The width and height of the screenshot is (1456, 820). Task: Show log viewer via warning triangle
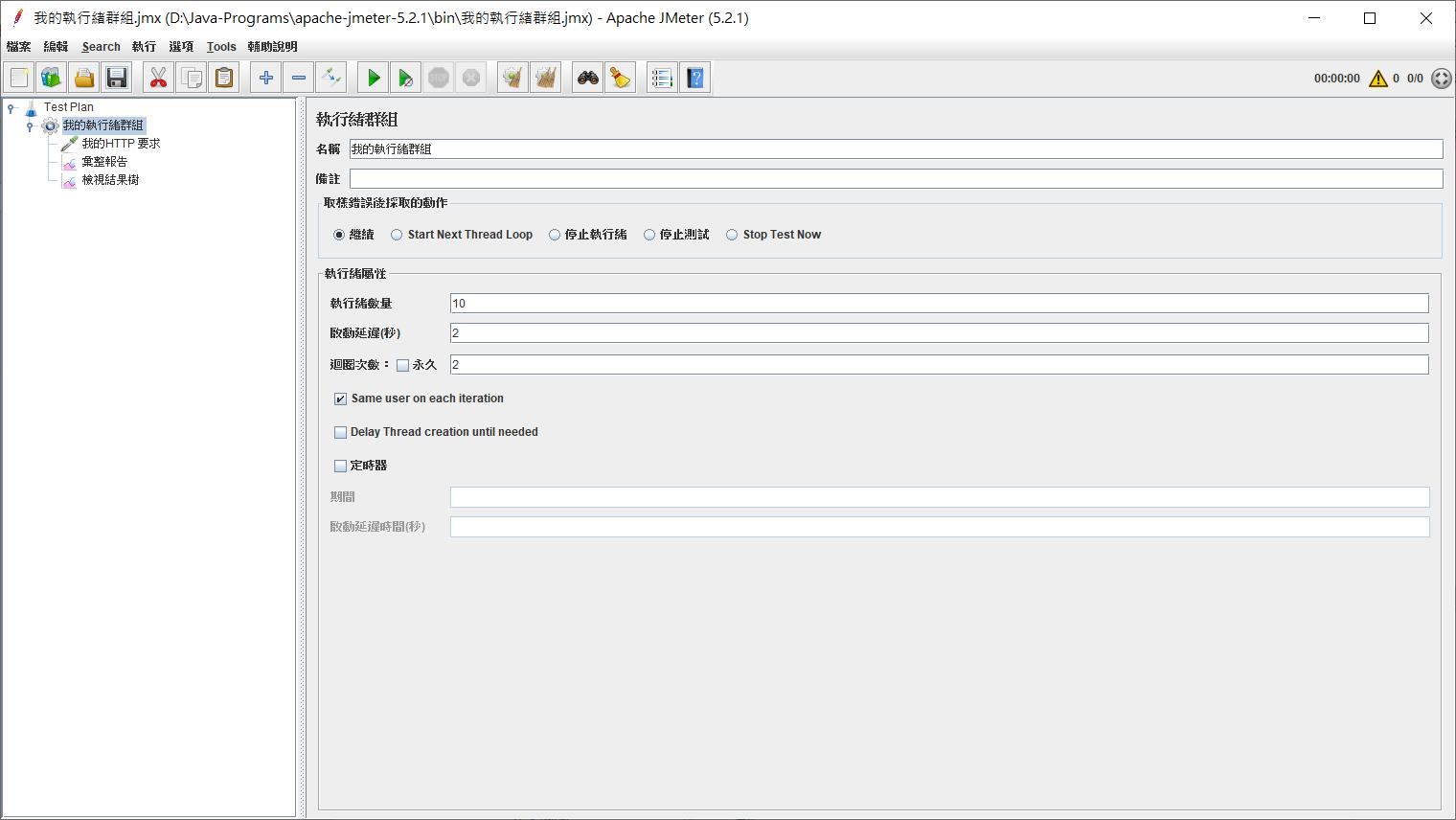click(x=1378, y=79)
